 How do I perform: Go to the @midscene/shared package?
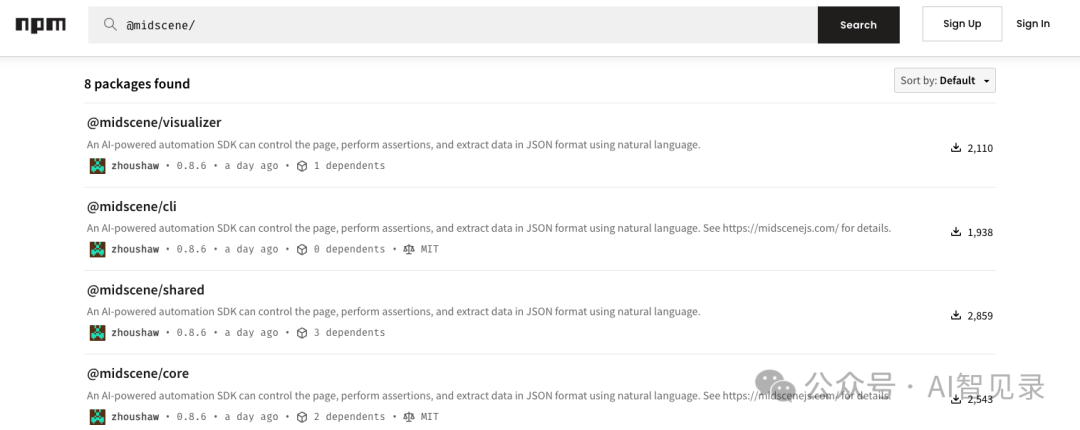point(145,290)
